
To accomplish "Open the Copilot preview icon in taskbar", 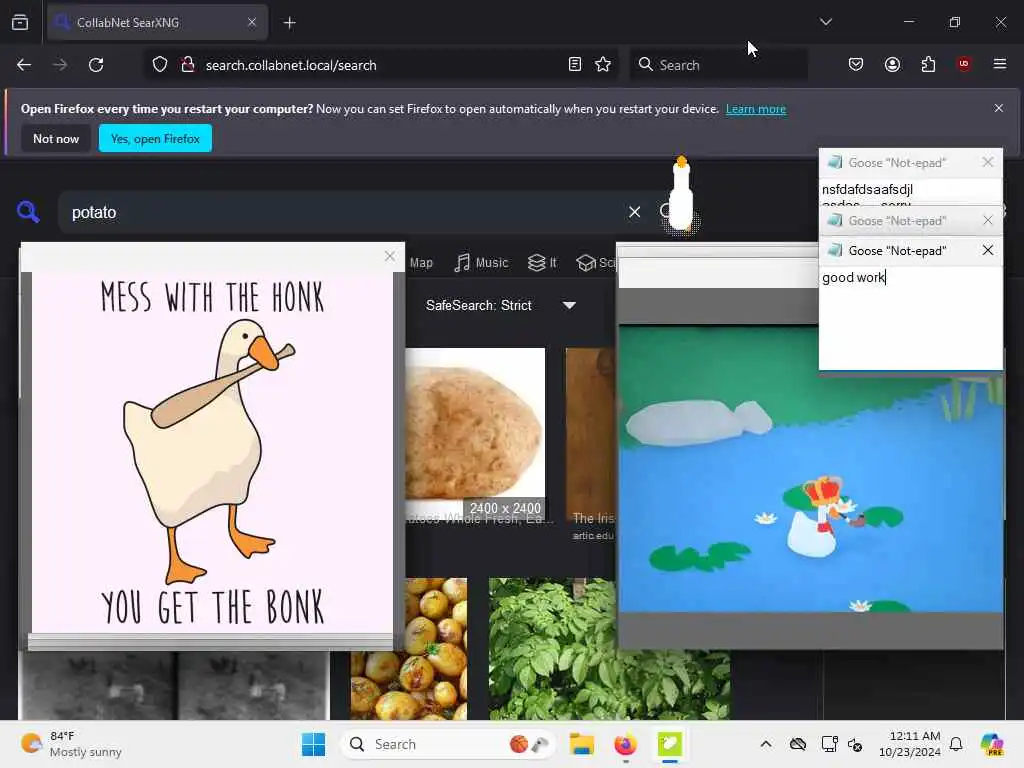I will (x=992, y=744).
